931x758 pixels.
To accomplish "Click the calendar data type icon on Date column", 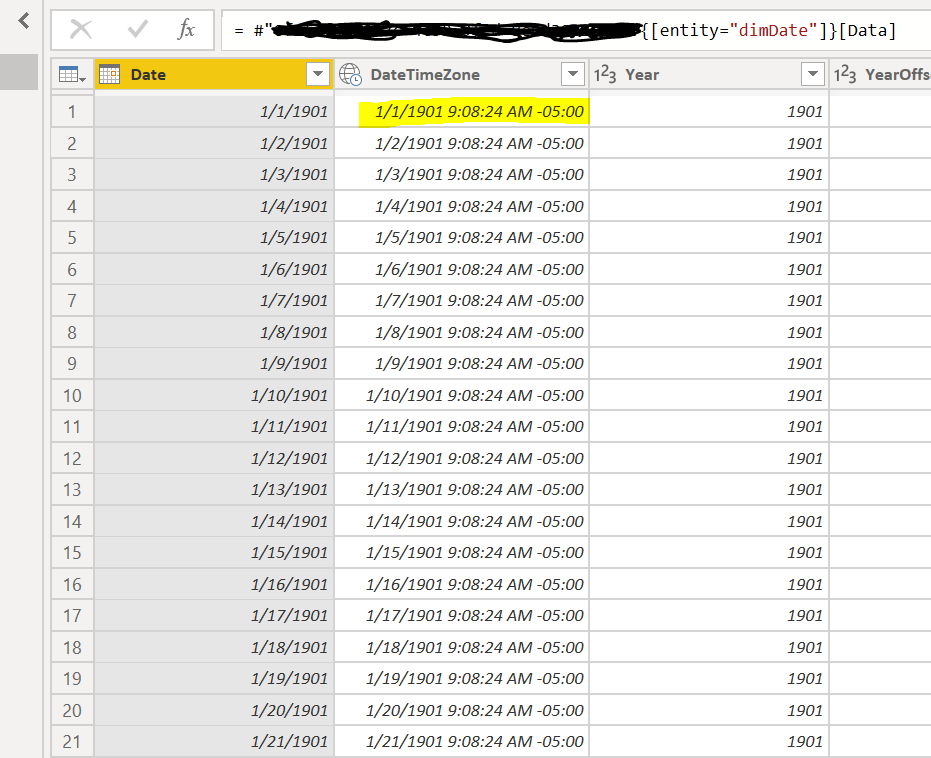I will [110, 74].
